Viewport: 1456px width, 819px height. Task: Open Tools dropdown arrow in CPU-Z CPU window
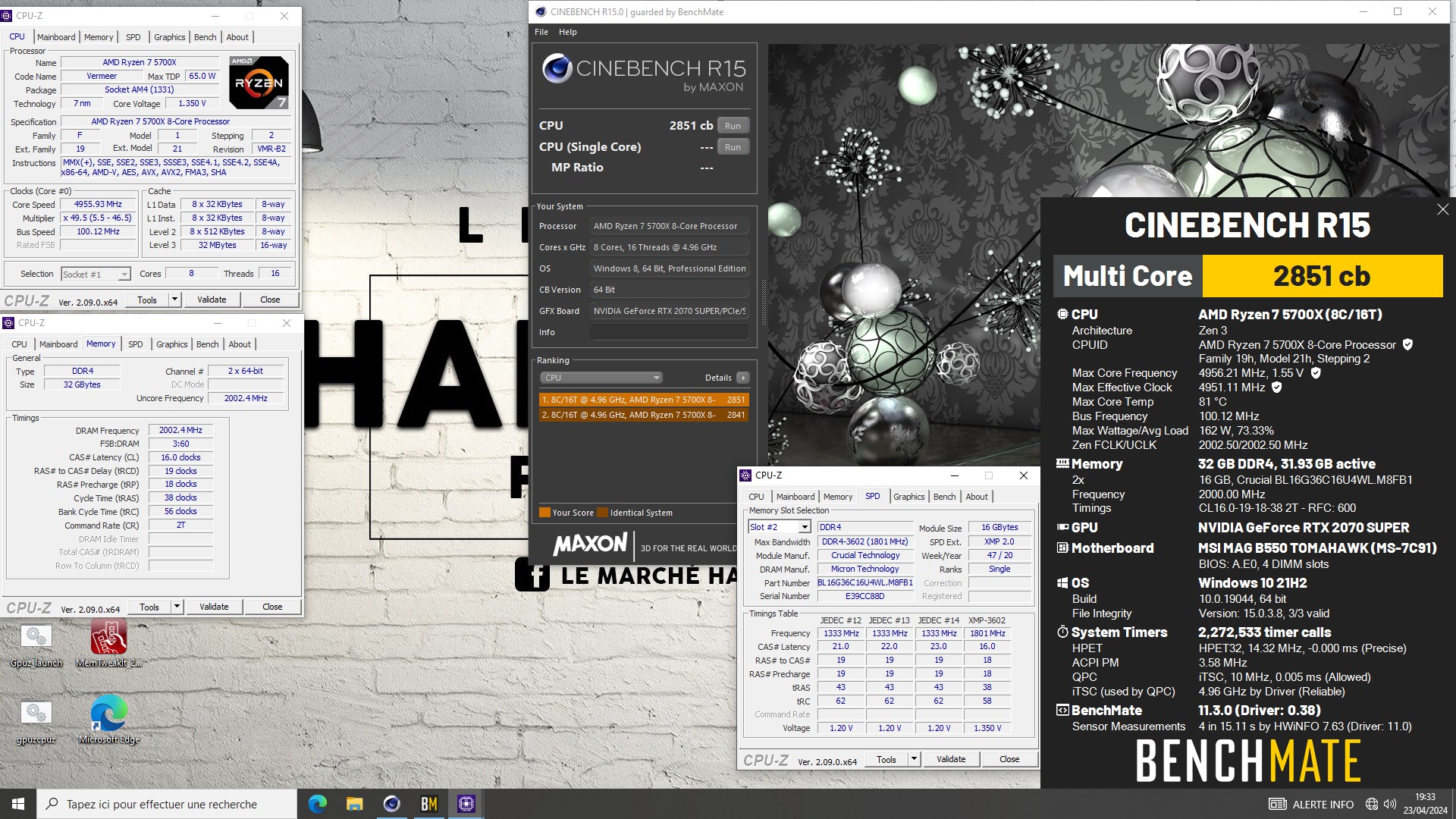click(174, 300)
